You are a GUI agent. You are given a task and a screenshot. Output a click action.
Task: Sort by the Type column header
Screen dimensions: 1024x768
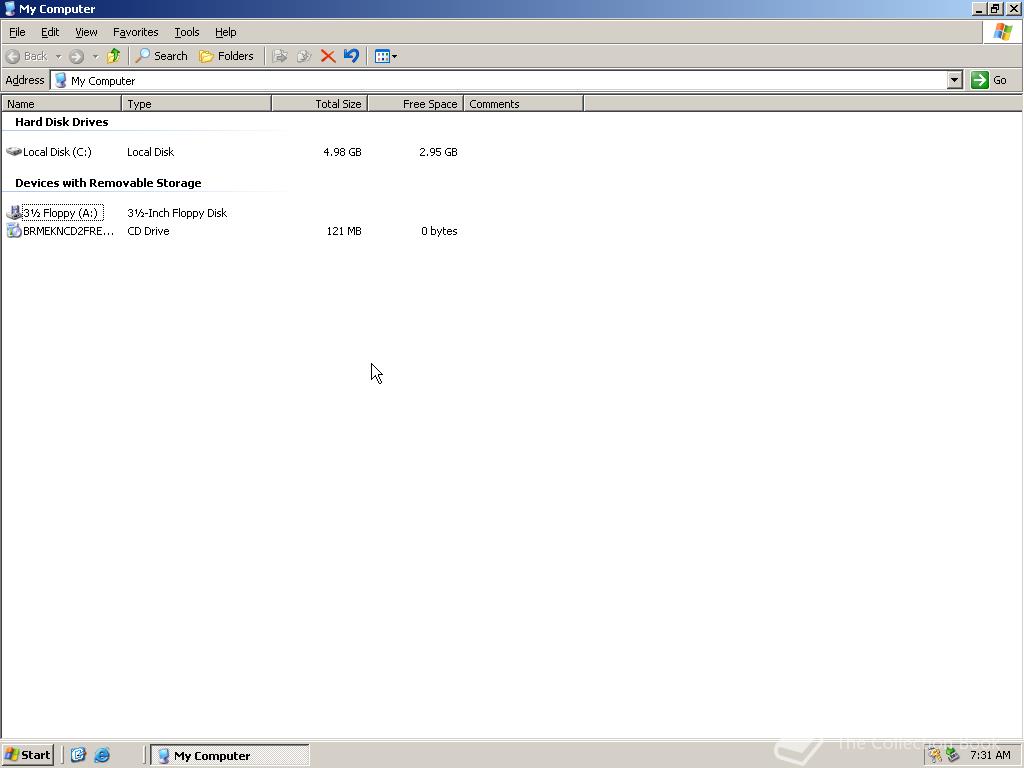tap(197, 104)
